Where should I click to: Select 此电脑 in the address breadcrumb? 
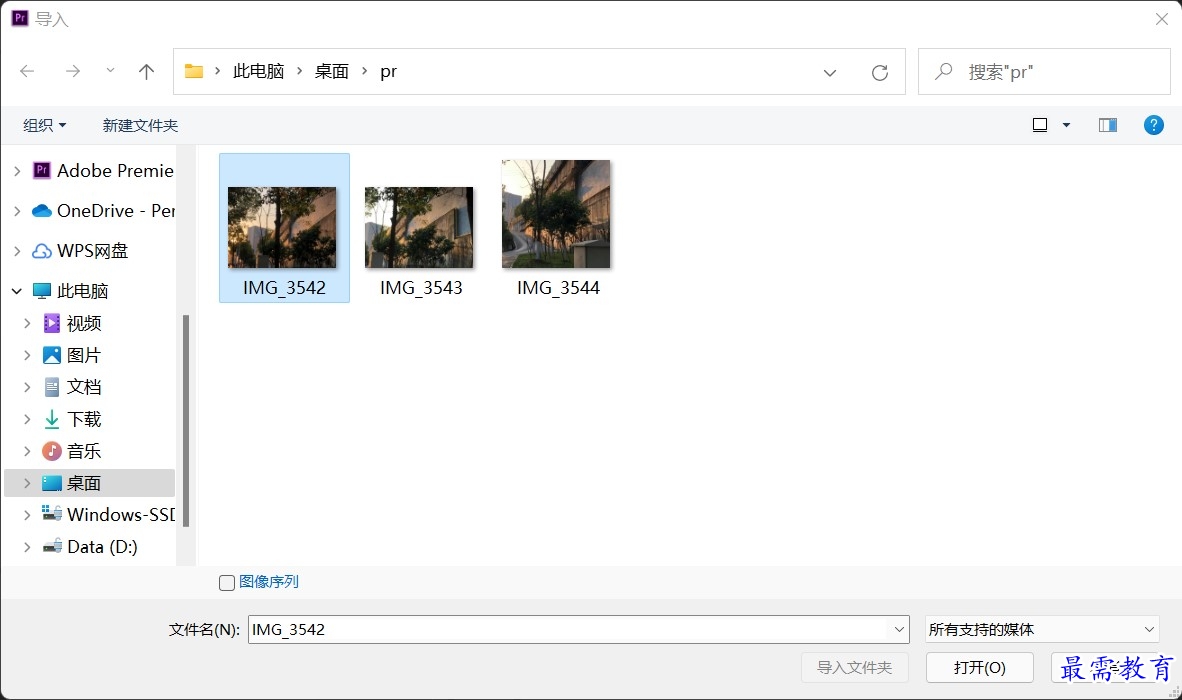[x=259, y=72]
